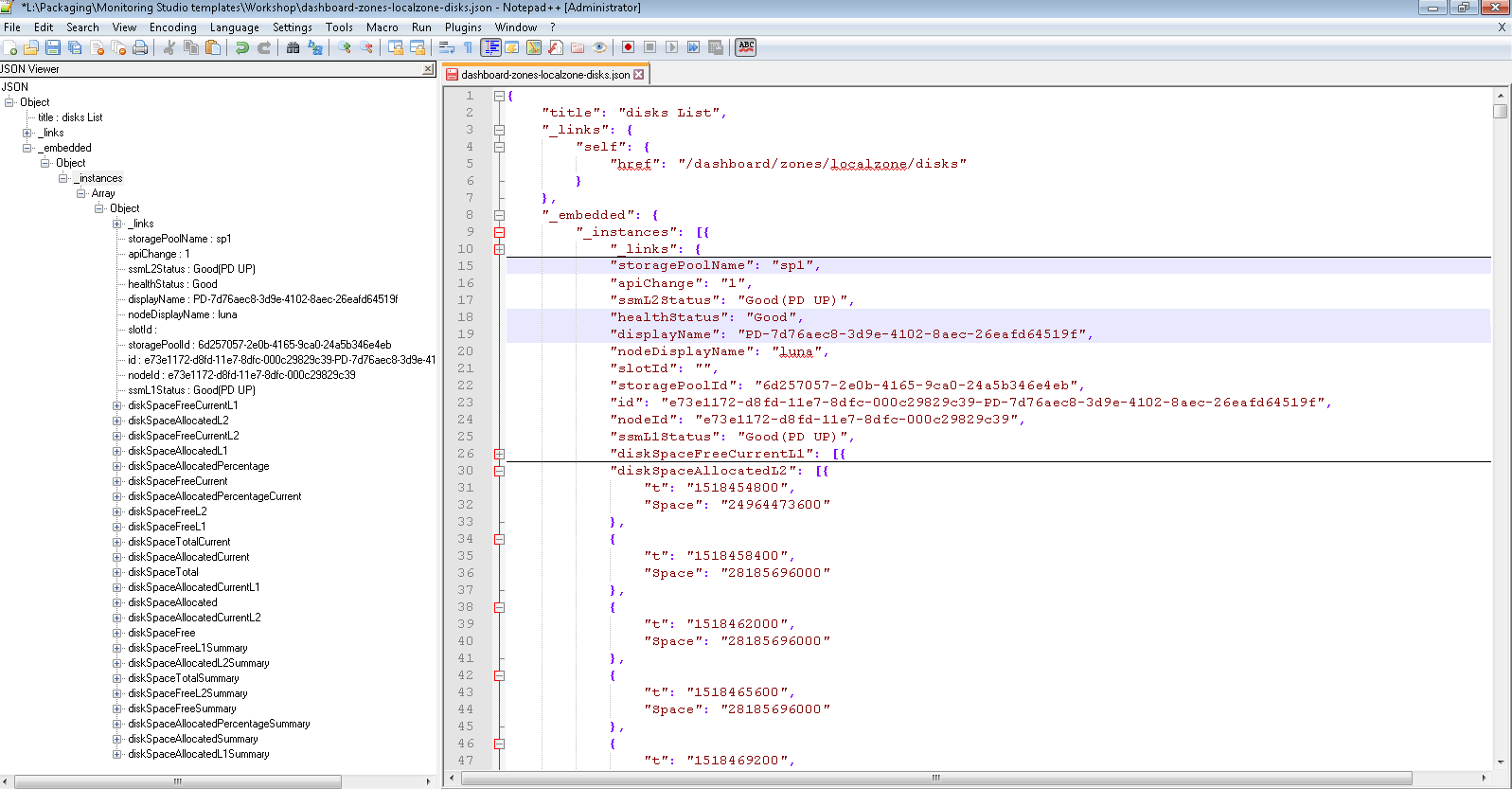Click the Zoom In magnifier icon
This screenshot has width=1512, height=789.
tap(344, 47)
